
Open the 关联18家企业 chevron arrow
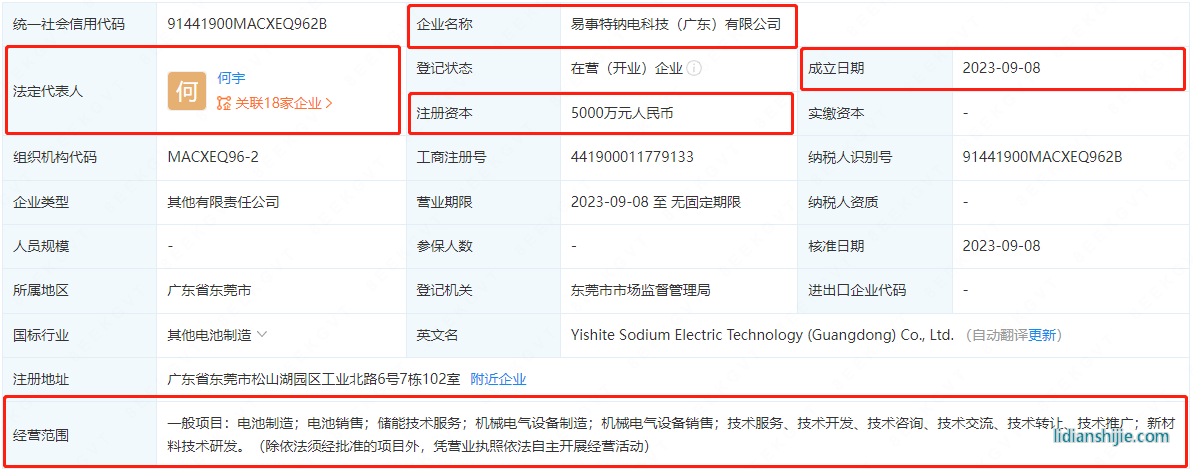(329, 102)
